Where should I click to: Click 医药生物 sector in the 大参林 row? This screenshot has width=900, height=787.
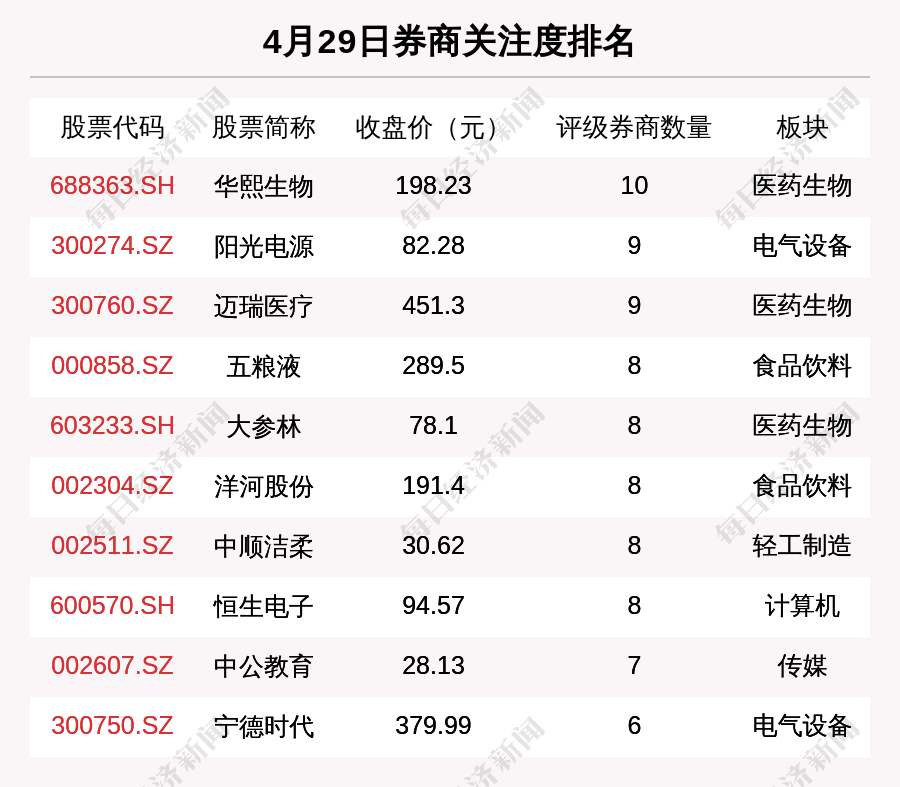(802, 427)
